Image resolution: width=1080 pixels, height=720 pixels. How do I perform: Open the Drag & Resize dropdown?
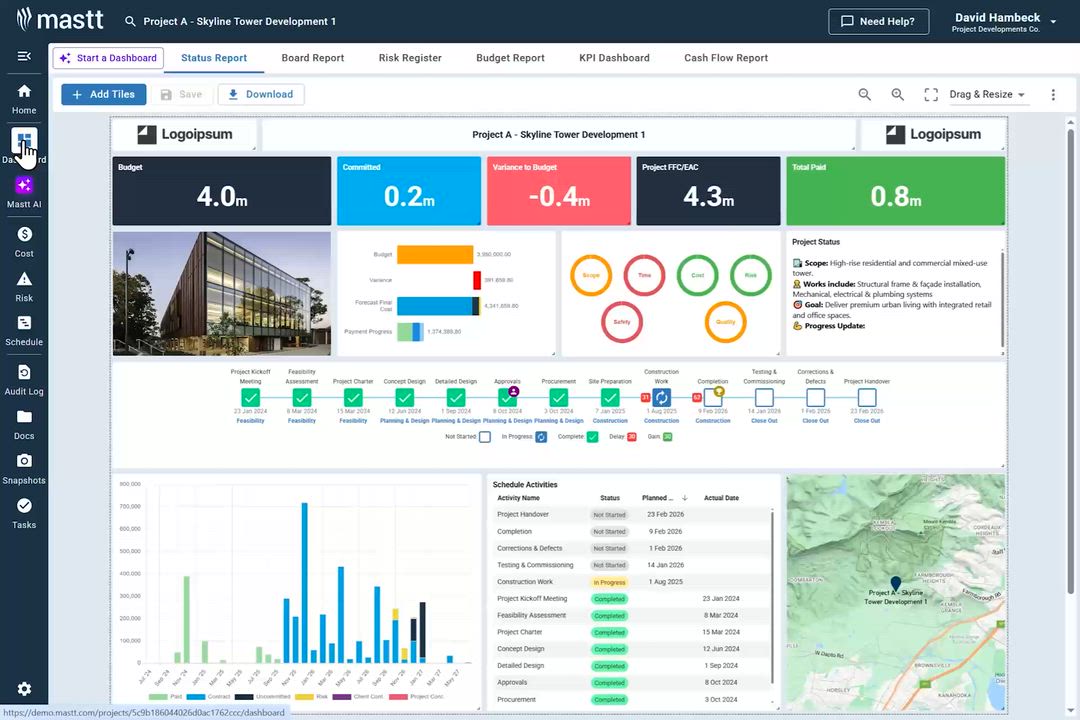[x=986, y=94]
